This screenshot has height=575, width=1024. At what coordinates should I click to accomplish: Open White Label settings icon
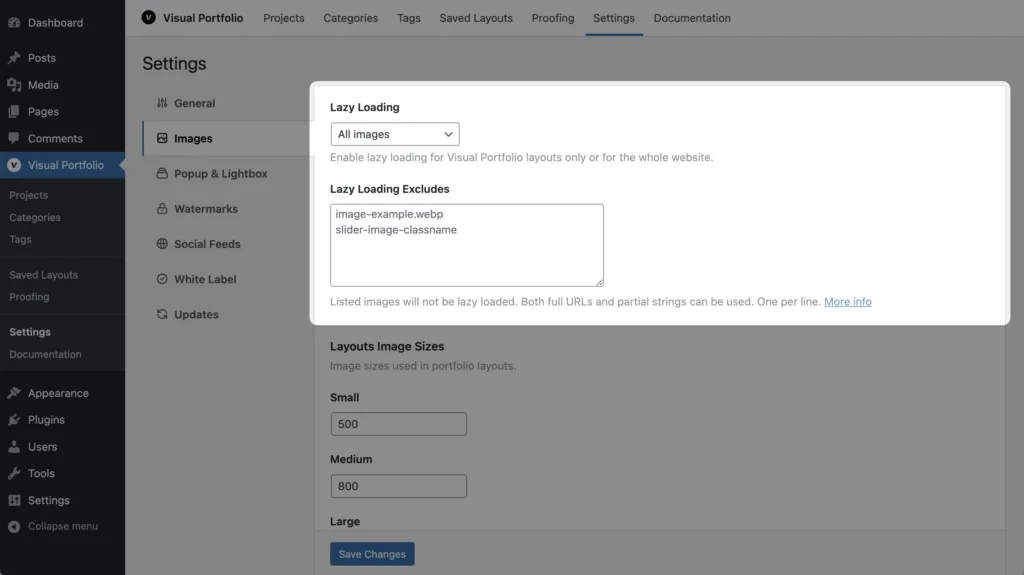click(162, 279)
